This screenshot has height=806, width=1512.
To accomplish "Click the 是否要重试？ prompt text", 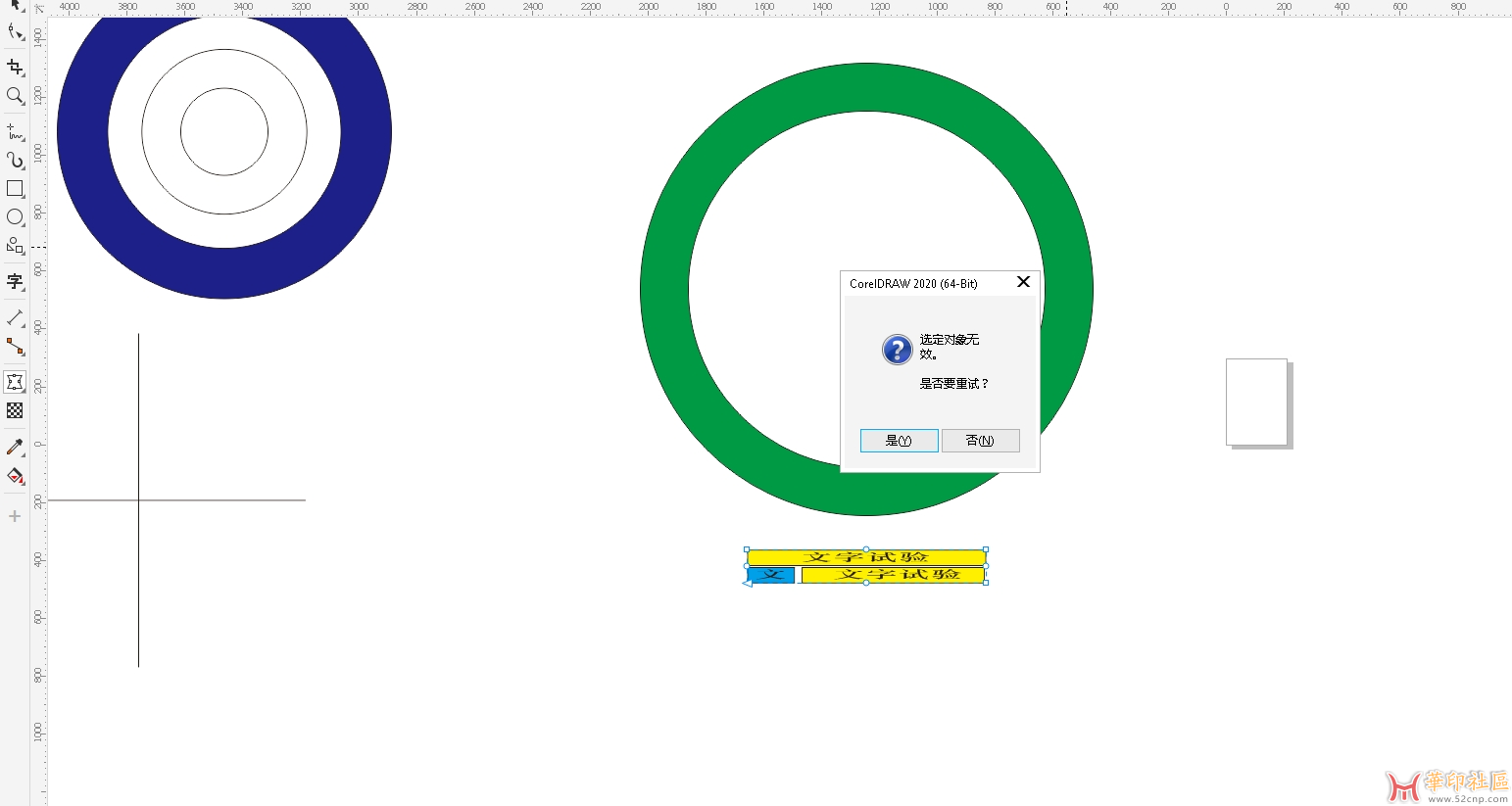I will [x=953, y=384].
